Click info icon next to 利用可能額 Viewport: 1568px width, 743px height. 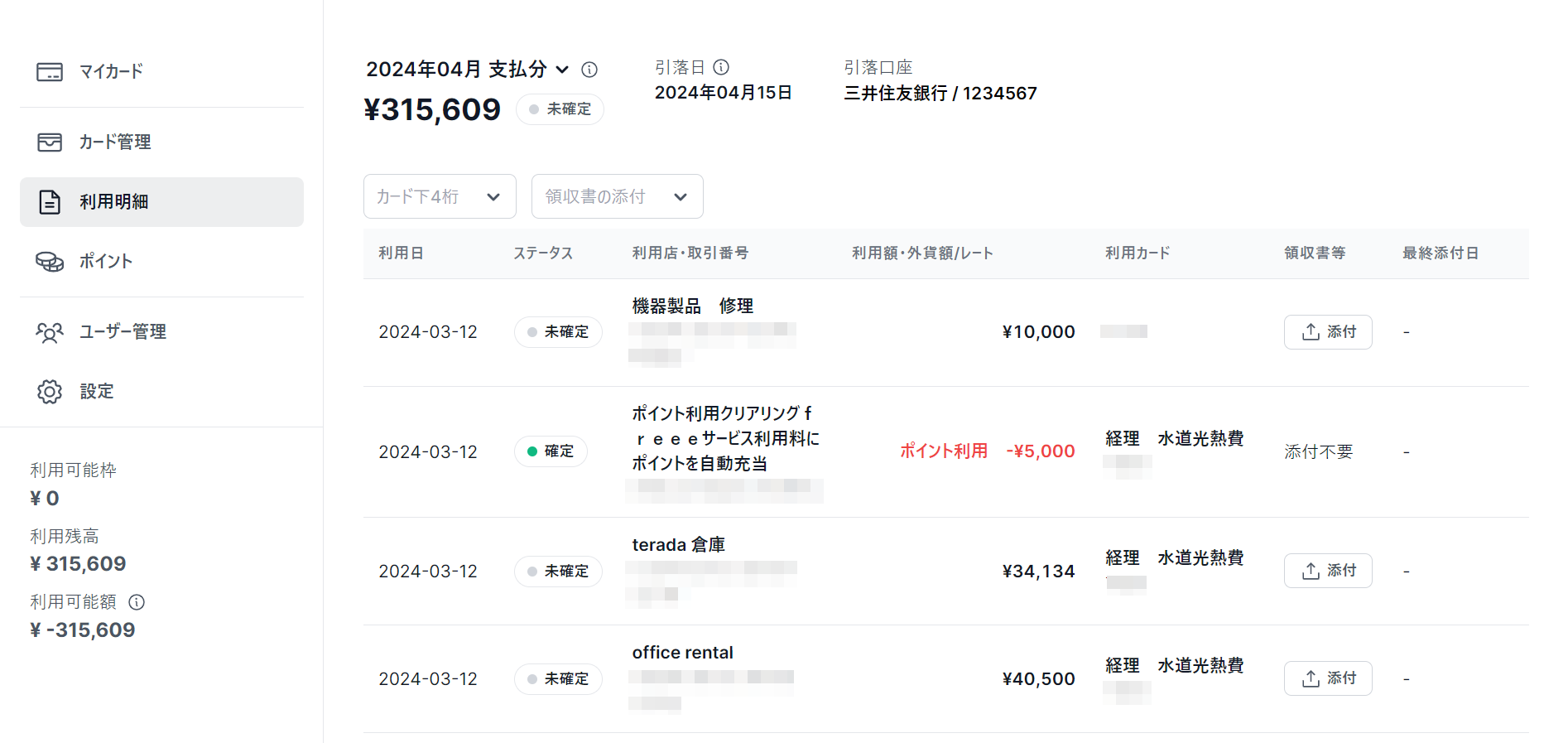click(x=137, y=602)
